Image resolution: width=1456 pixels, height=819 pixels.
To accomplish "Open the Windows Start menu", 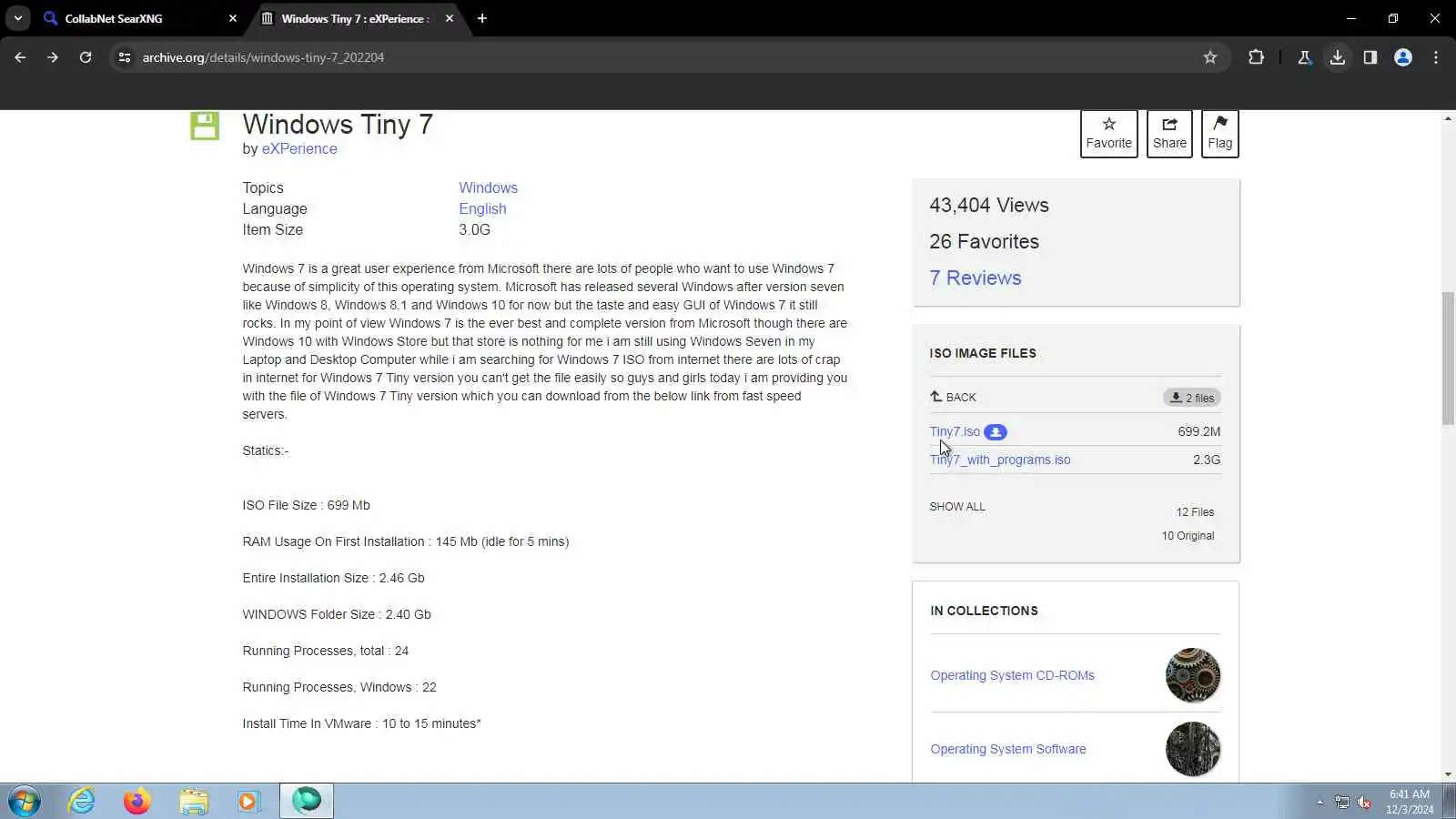I will point(25,801).
